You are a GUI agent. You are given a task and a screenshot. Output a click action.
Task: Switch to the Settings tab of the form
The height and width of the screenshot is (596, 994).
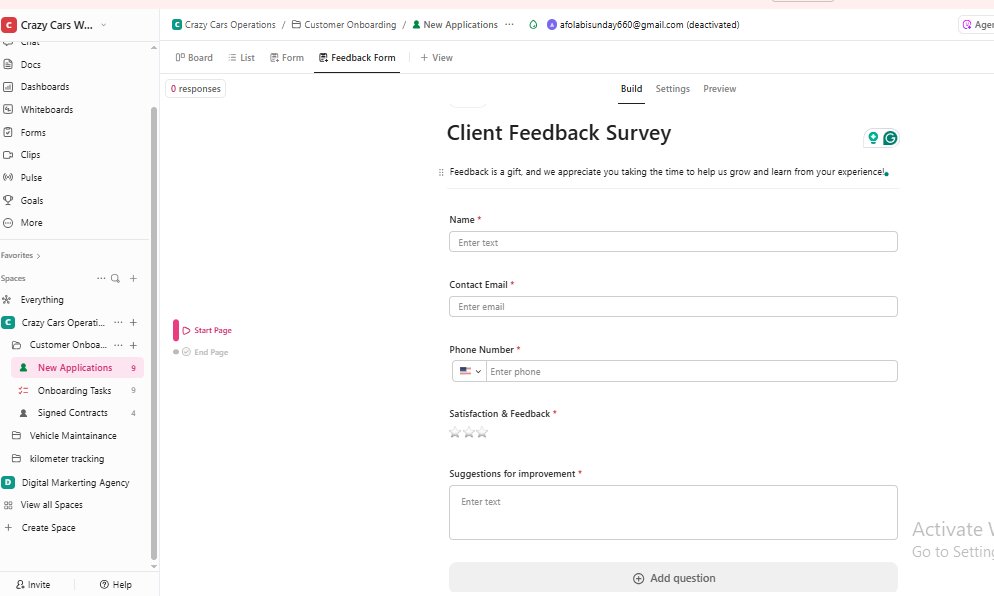tap(672, 89)
